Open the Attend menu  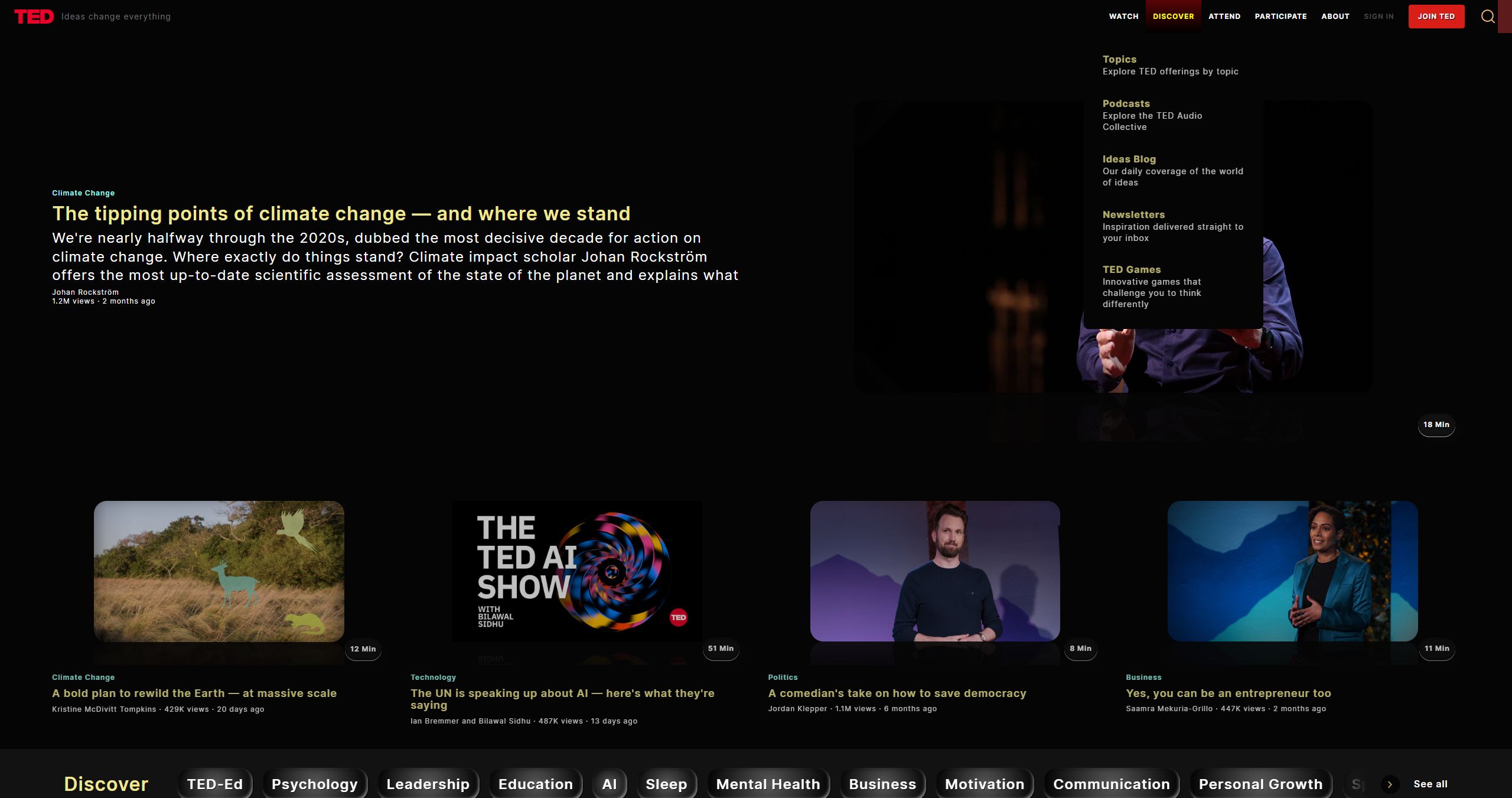(x=1224, y=17)
